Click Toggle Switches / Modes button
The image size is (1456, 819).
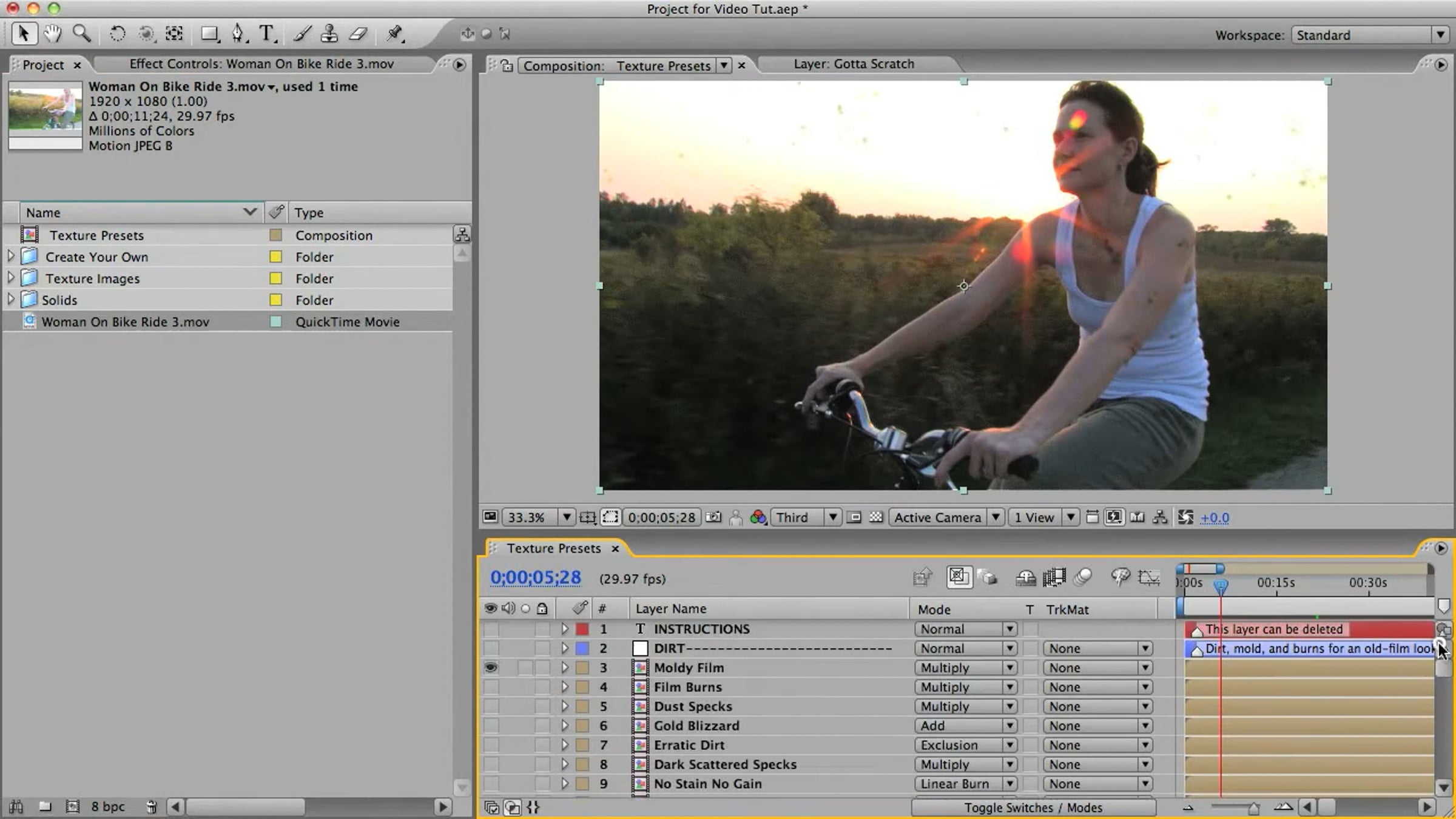(x=1033, y=808)
